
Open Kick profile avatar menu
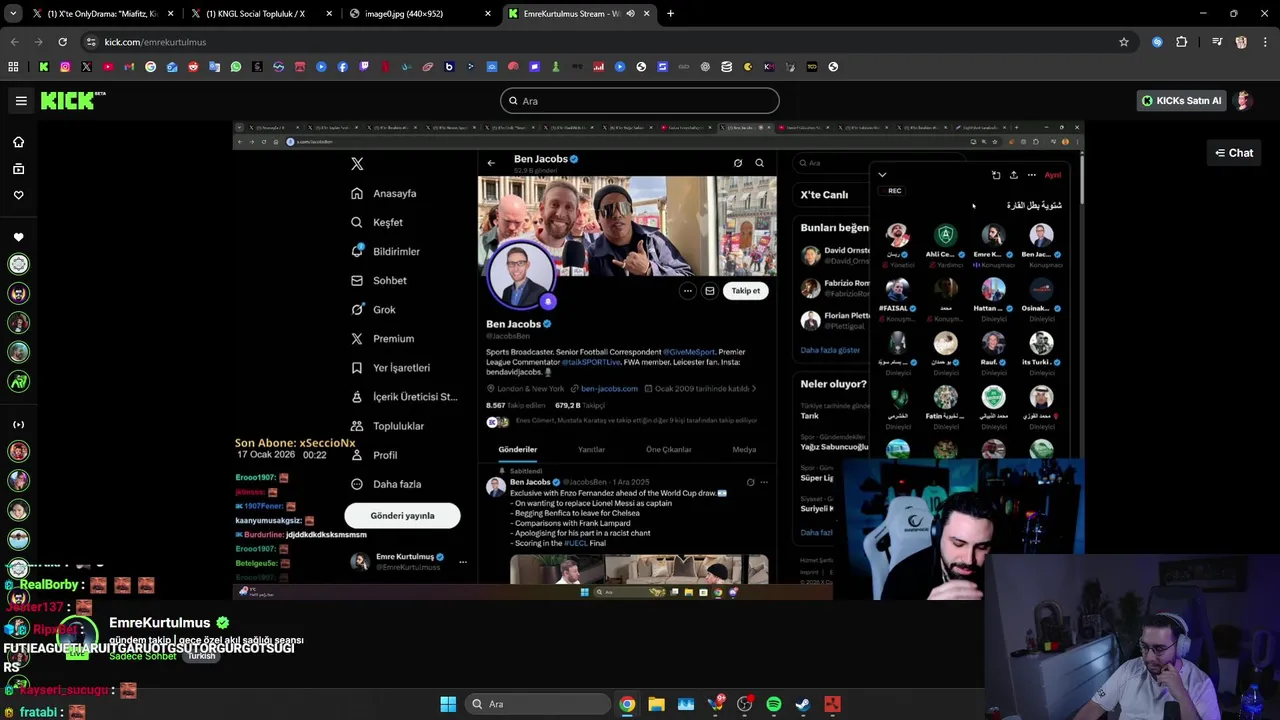tap(1243, 101)
